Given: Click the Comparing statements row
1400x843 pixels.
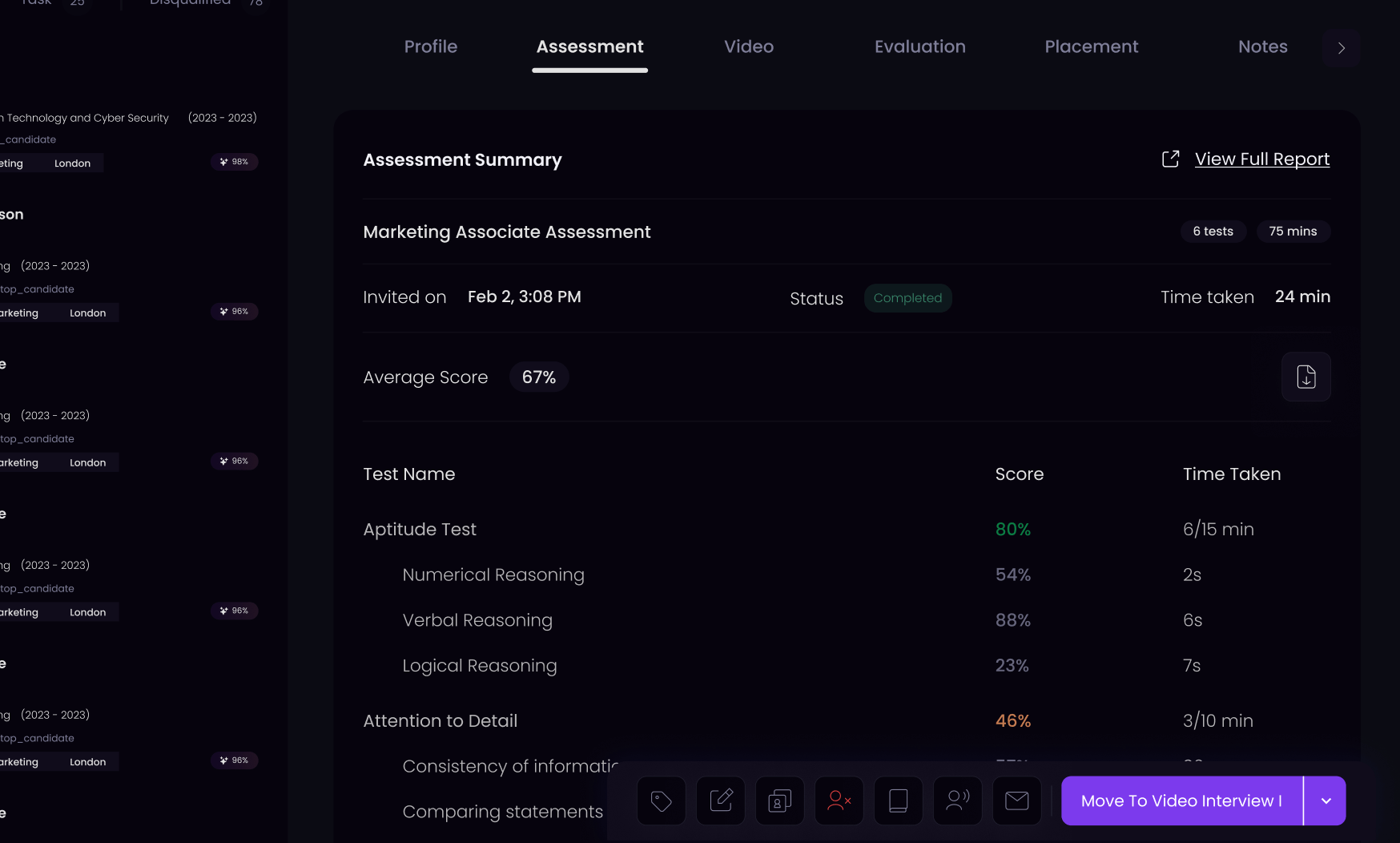Looking at the screenshot, I should [502, 812].
